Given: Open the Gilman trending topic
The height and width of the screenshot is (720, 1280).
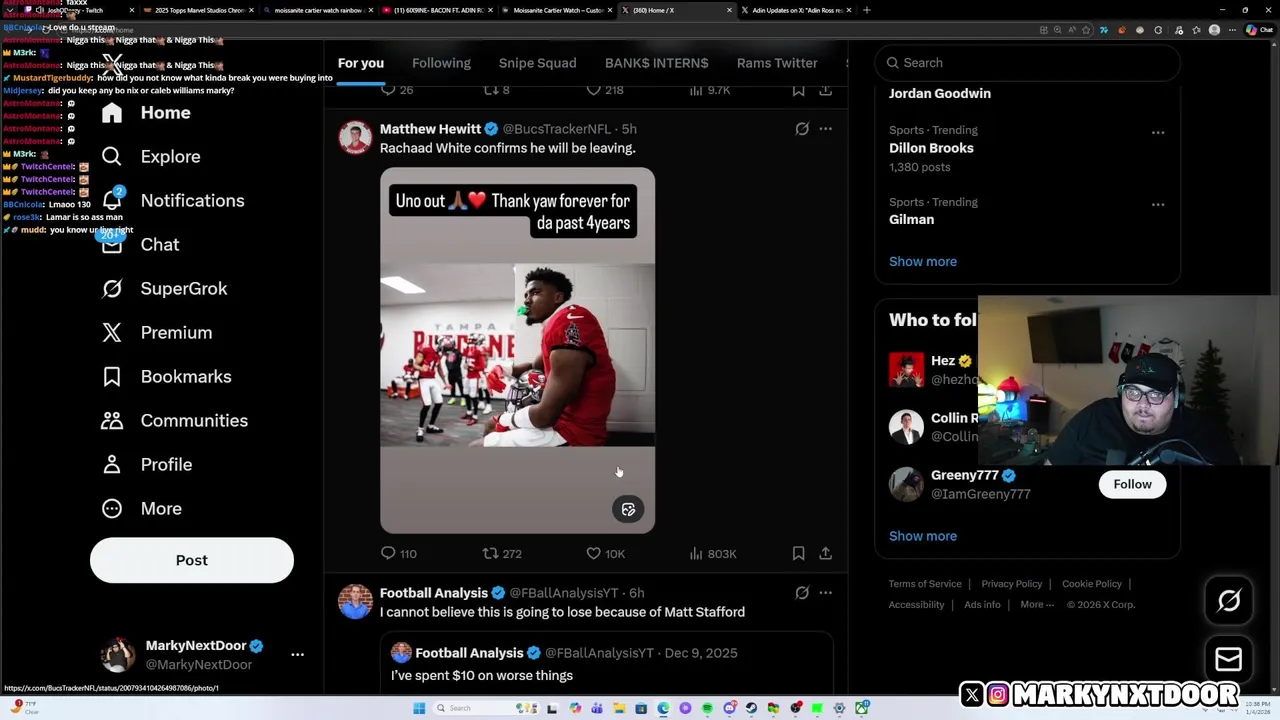Looking at the screenshot, I should coord(911,220).
